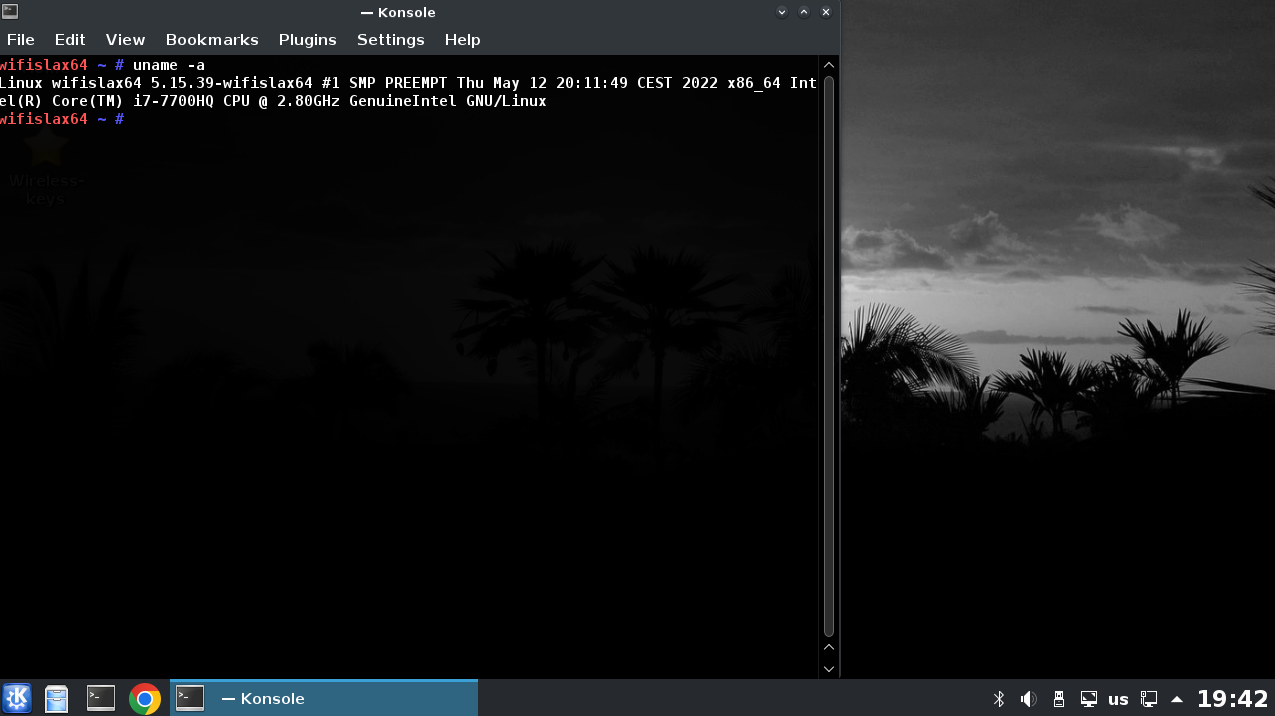The image size is (1275, 716).
Task: Open the Edit menu
Action: pos(70,40)
